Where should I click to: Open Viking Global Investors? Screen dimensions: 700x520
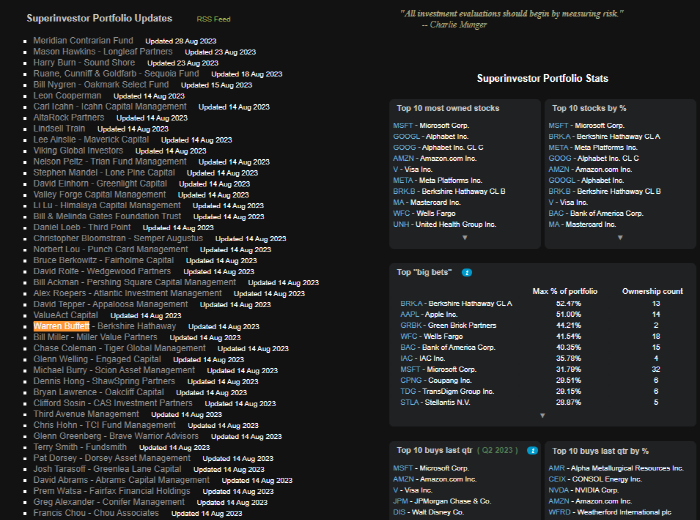click(78, 150)
